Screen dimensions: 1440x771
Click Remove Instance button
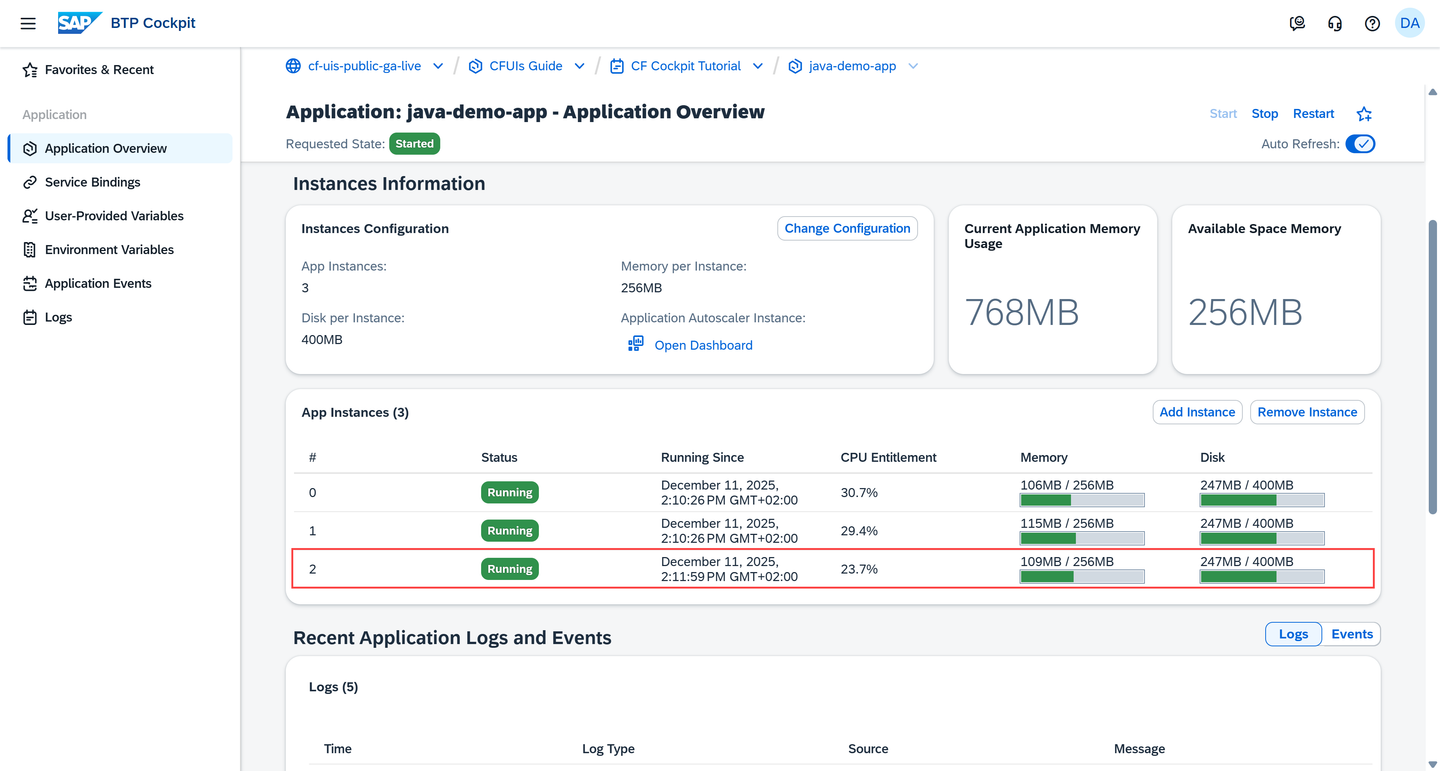tap(1307, 412)
